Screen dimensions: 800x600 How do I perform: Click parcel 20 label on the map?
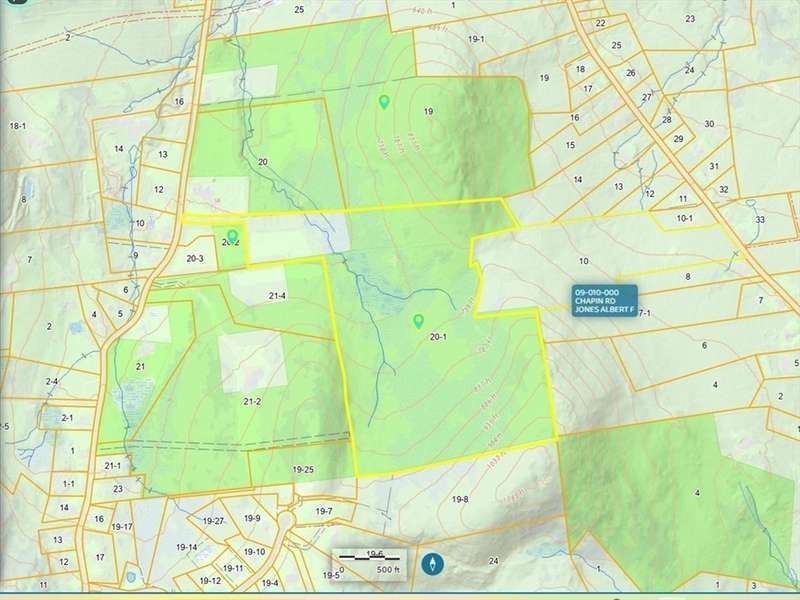[x=262, y=162]
